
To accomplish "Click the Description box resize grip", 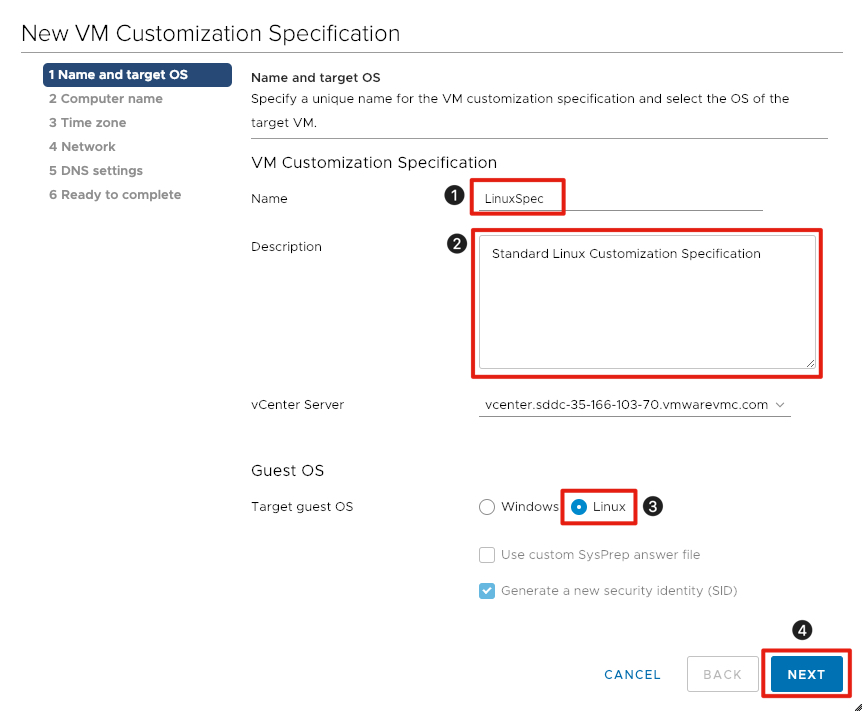I will (x=810, y=362).
